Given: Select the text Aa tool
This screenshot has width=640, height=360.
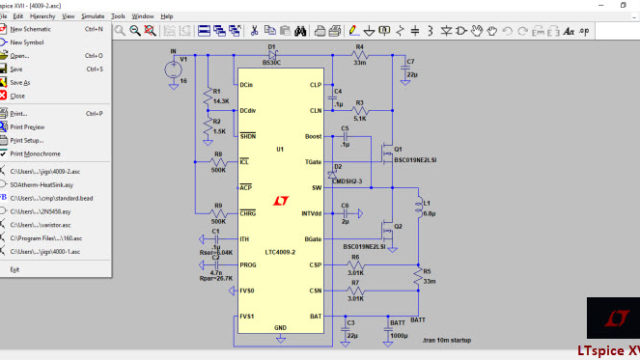Looking at the screenshot, I should [569, 31].
